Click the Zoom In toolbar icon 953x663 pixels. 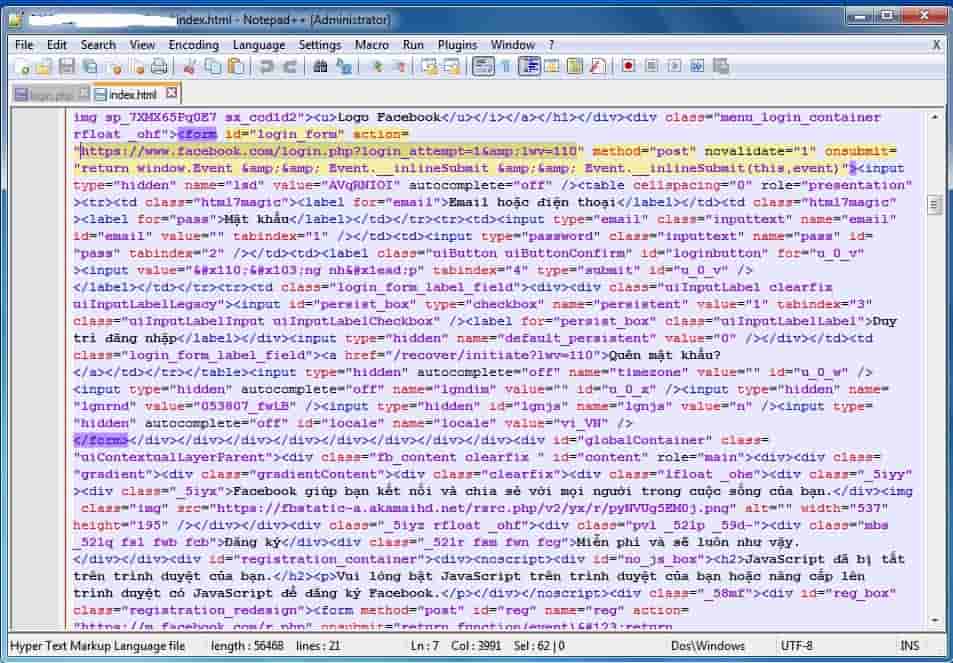coord(377,66)
